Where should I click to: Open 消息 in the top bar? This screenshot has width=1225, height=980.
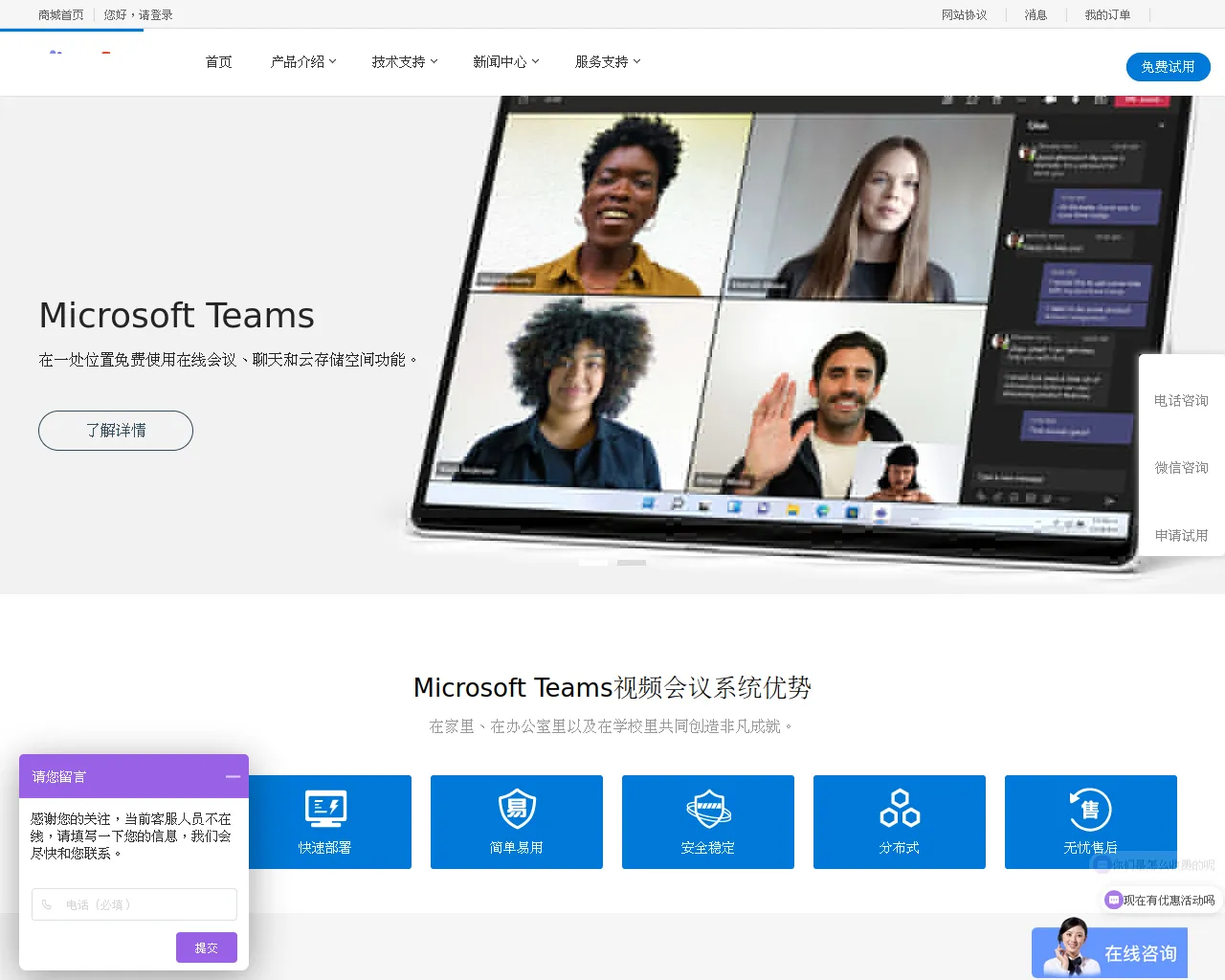[1036, 14]
